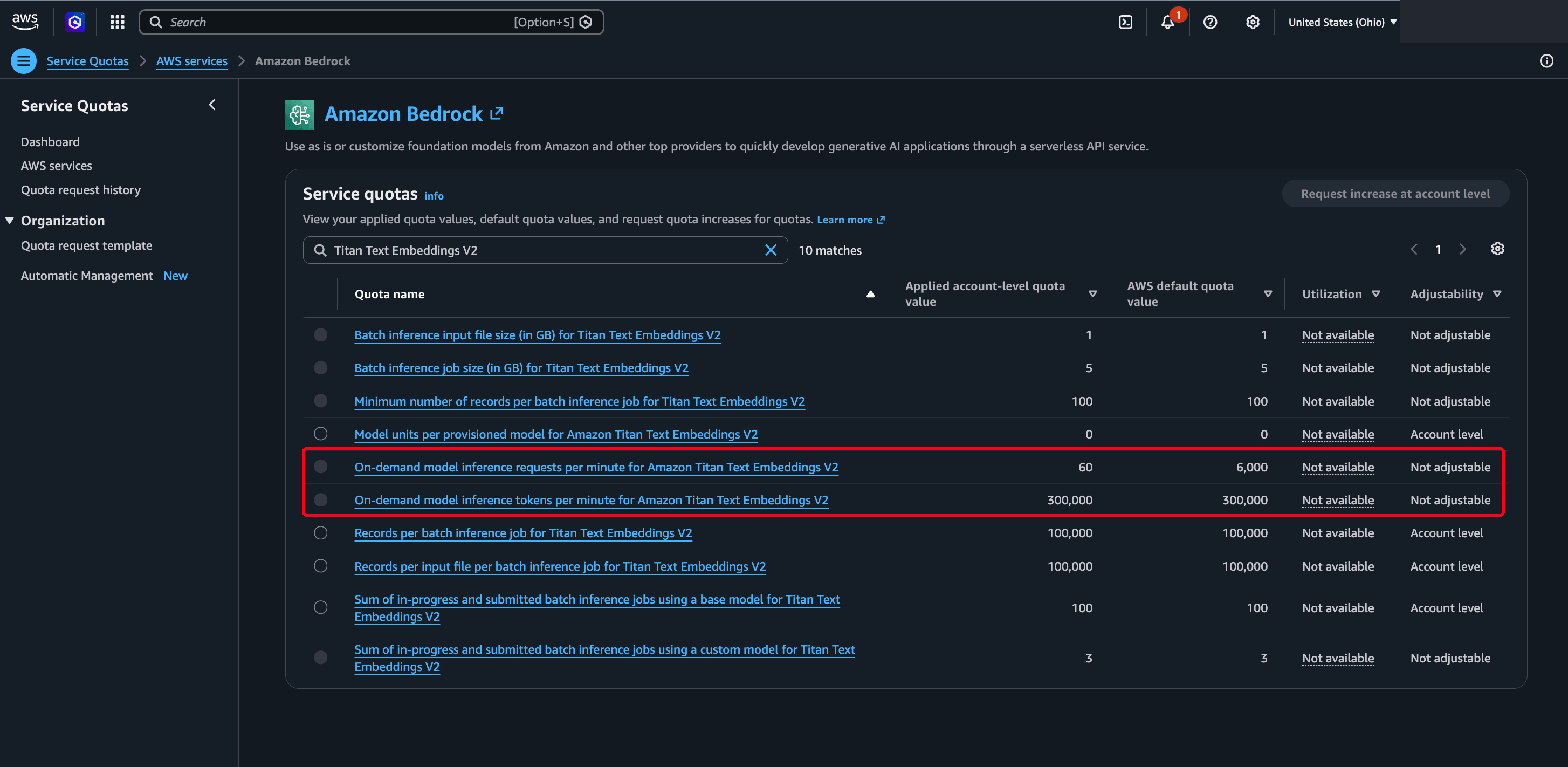The height and width of the screenshot is (767, 1568).
Task: Open Quota request template
Action: 86,245
